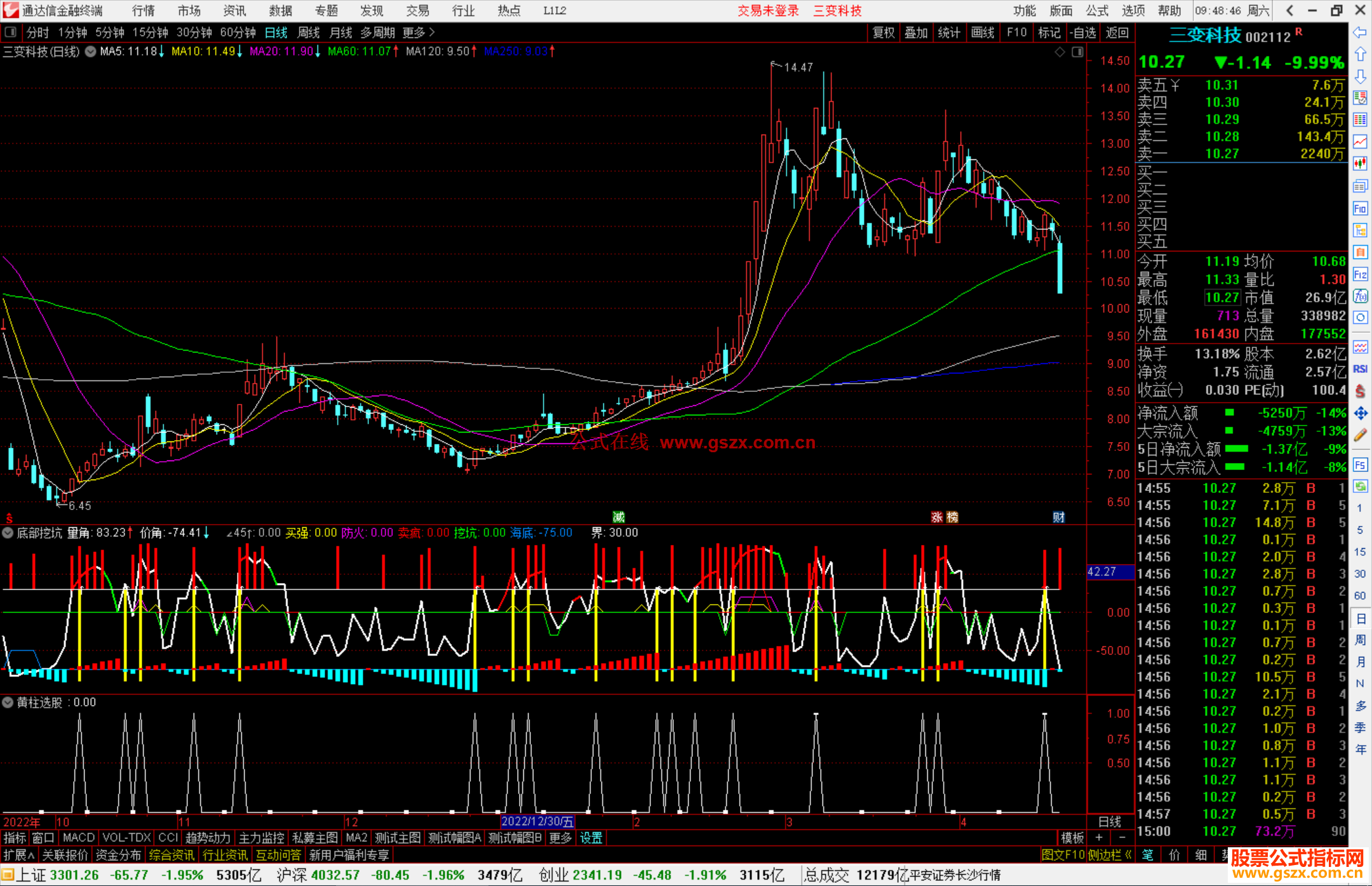Click the plus zoom button beside 模板
The height and width of the screenshot is (886, 1372).
point(1100,838)
